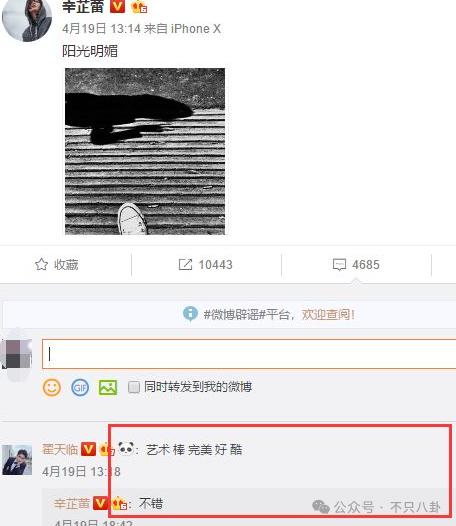Click the hooded profile avatar at top
The width and height of the screenshot is (456, 526).
[27, 19]
